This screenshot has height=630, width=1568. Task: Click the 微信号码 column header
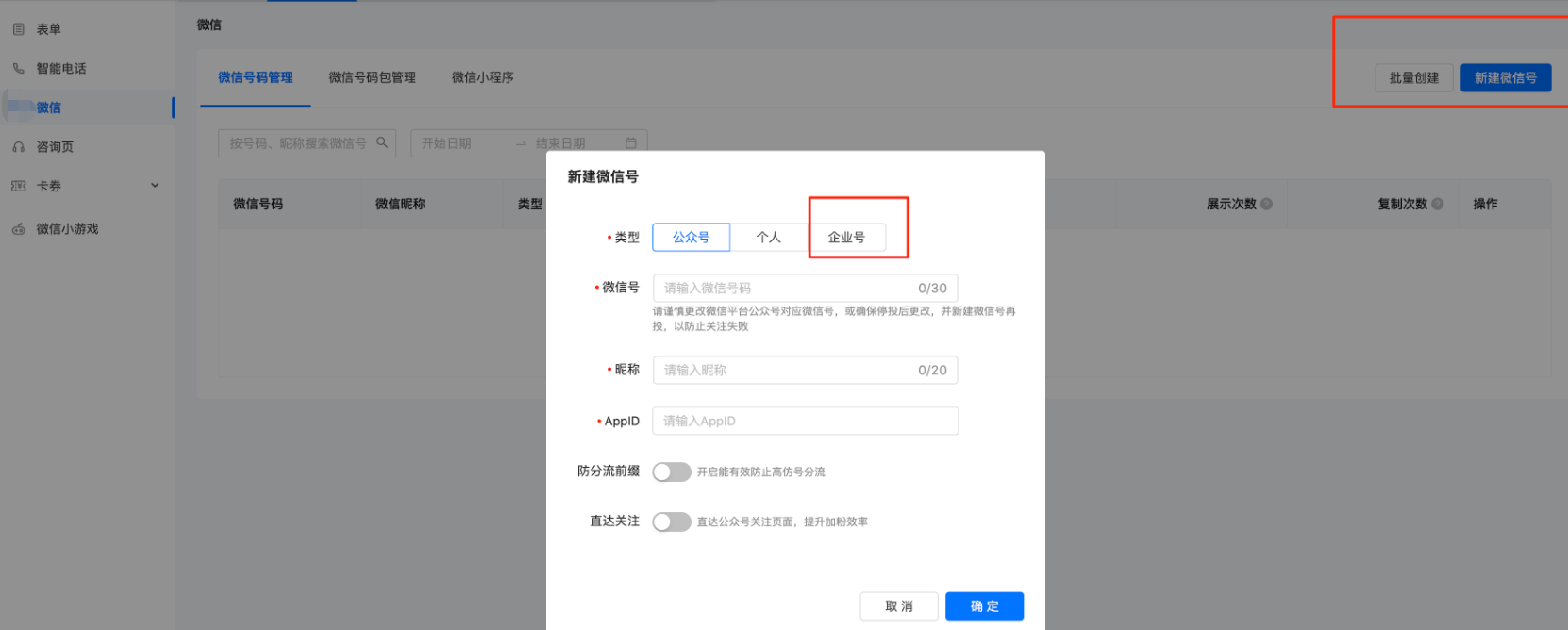tap(259, 204)
